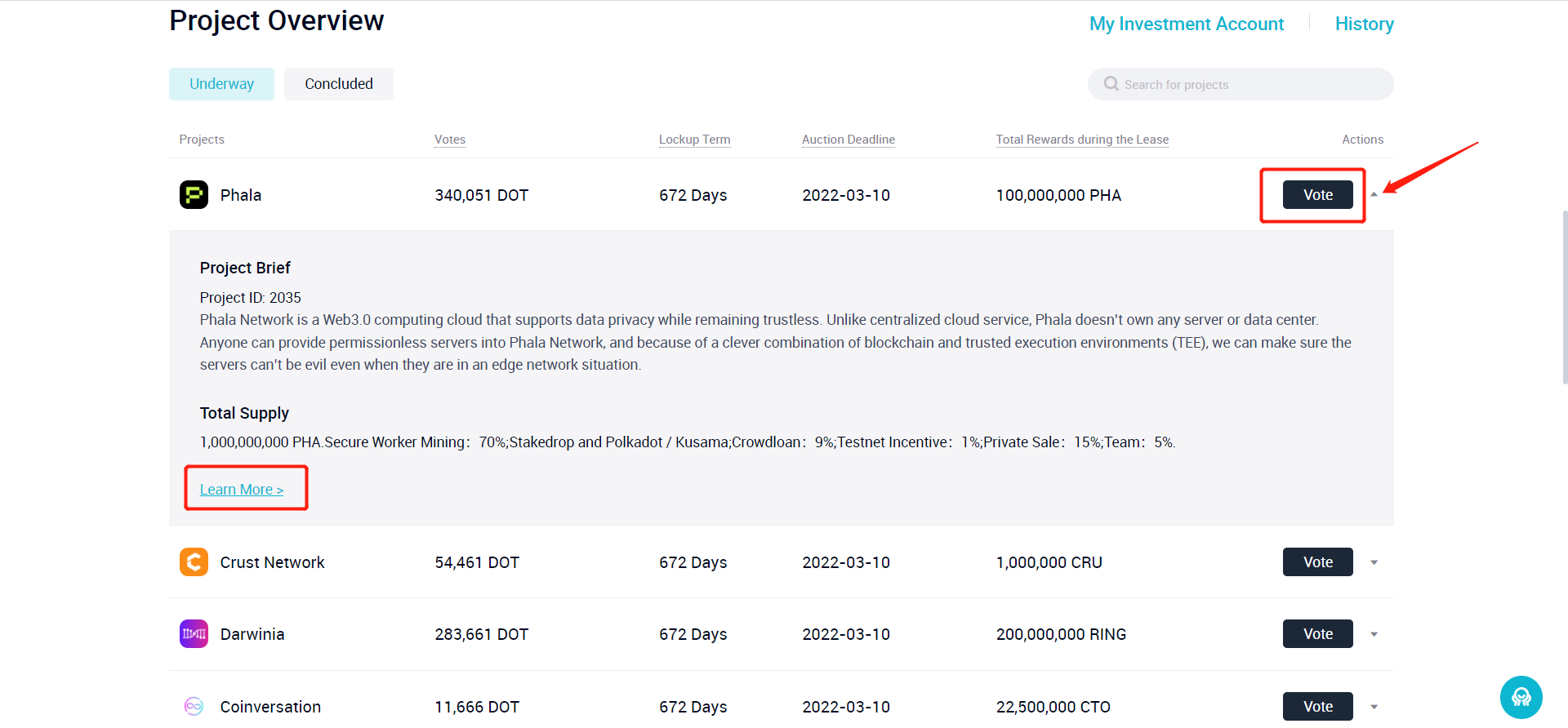Focus the Search for projects field
The height and width of the screenshot is (728, 1568).
tap(1241, 84)
